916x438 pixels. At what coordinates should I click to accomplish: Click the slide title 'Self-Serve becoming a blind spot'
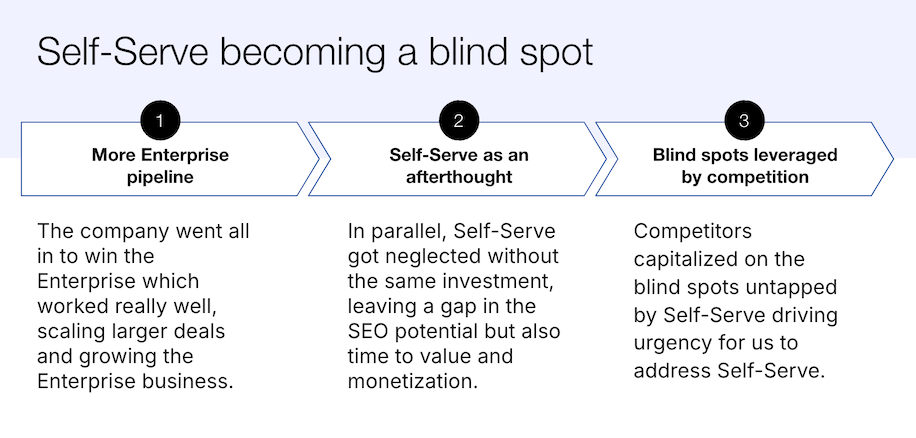[315, 53]
